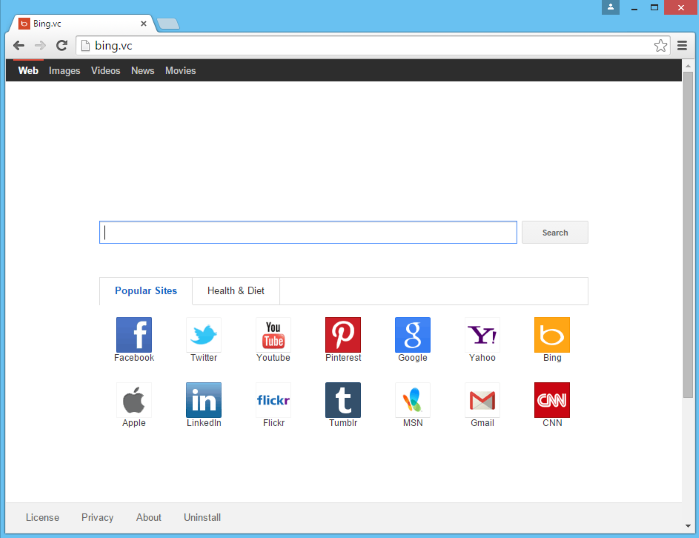699x538 pixels.
Task: Bookmark this page with the star icon
Action: click(660, 45)
